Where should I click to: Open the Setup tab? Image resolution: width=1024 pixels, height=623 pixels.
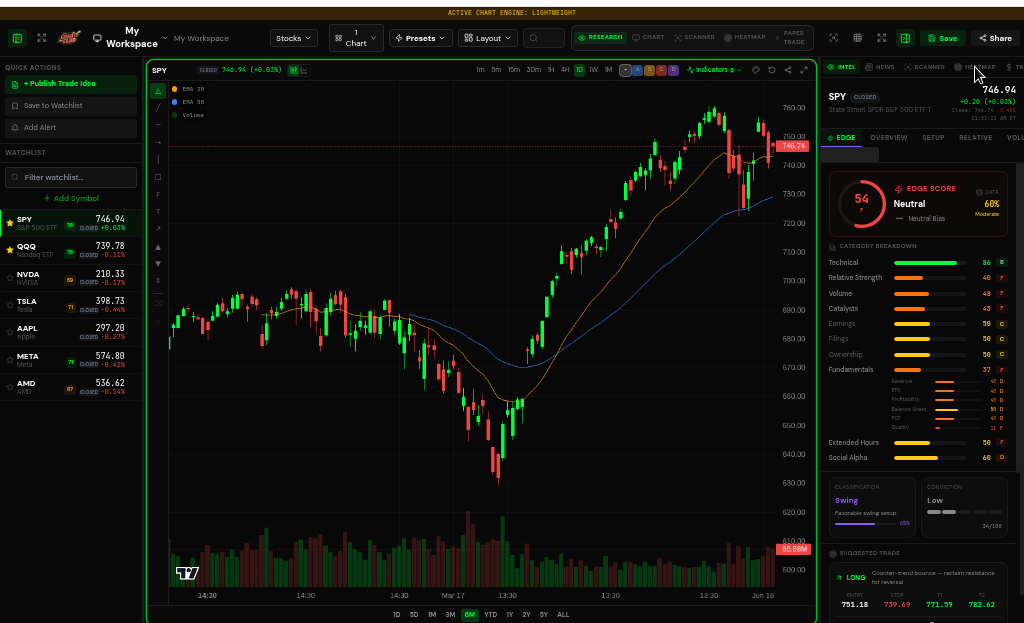tap(933, 138)
